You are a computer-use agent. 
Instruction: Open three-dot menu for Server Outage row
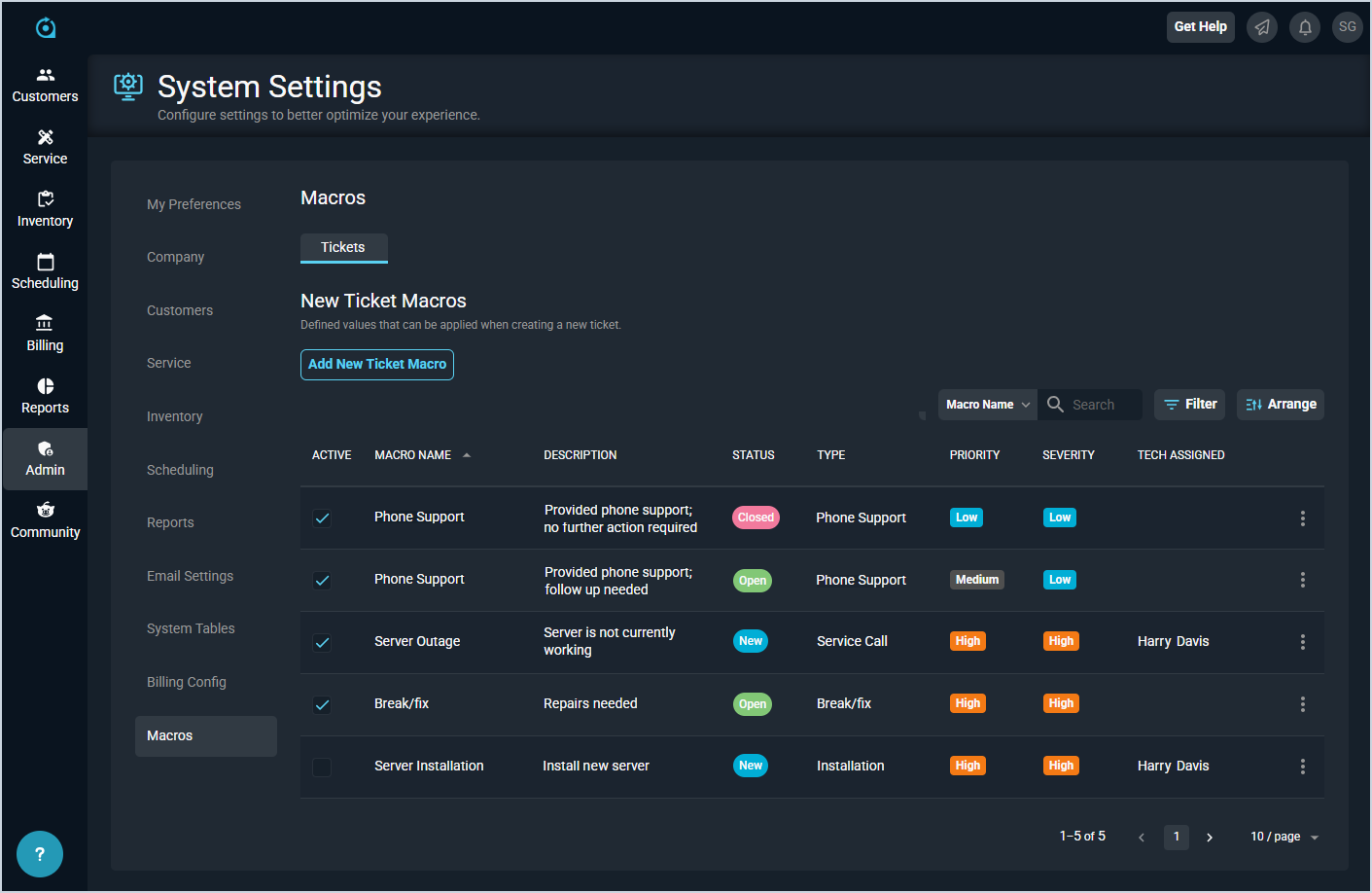1302,642
